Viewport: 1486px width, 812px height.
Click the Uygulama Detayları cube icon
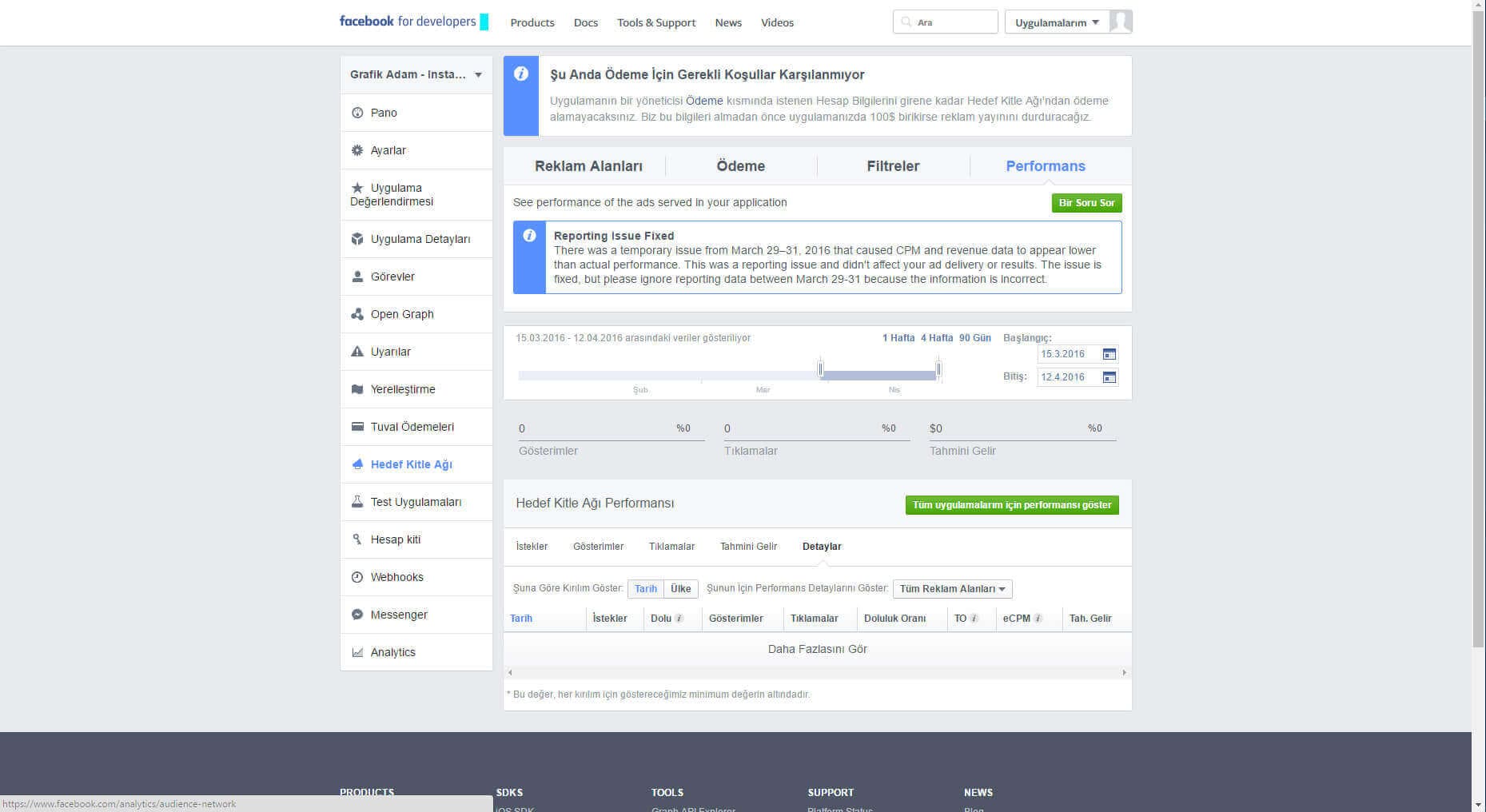click(357, 239)
